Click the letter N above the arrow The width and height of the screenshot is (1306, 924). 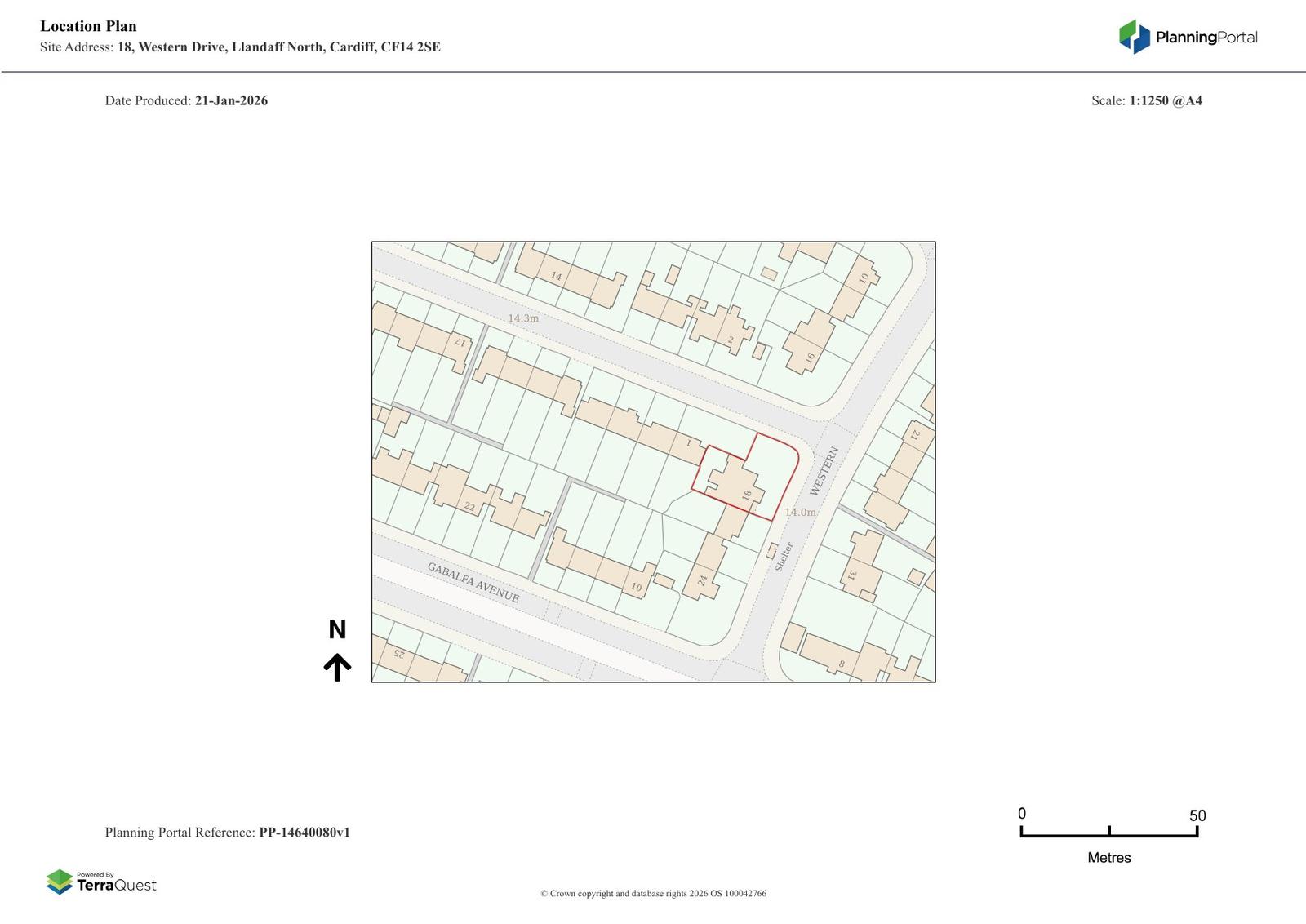click(x=337, y=629)
